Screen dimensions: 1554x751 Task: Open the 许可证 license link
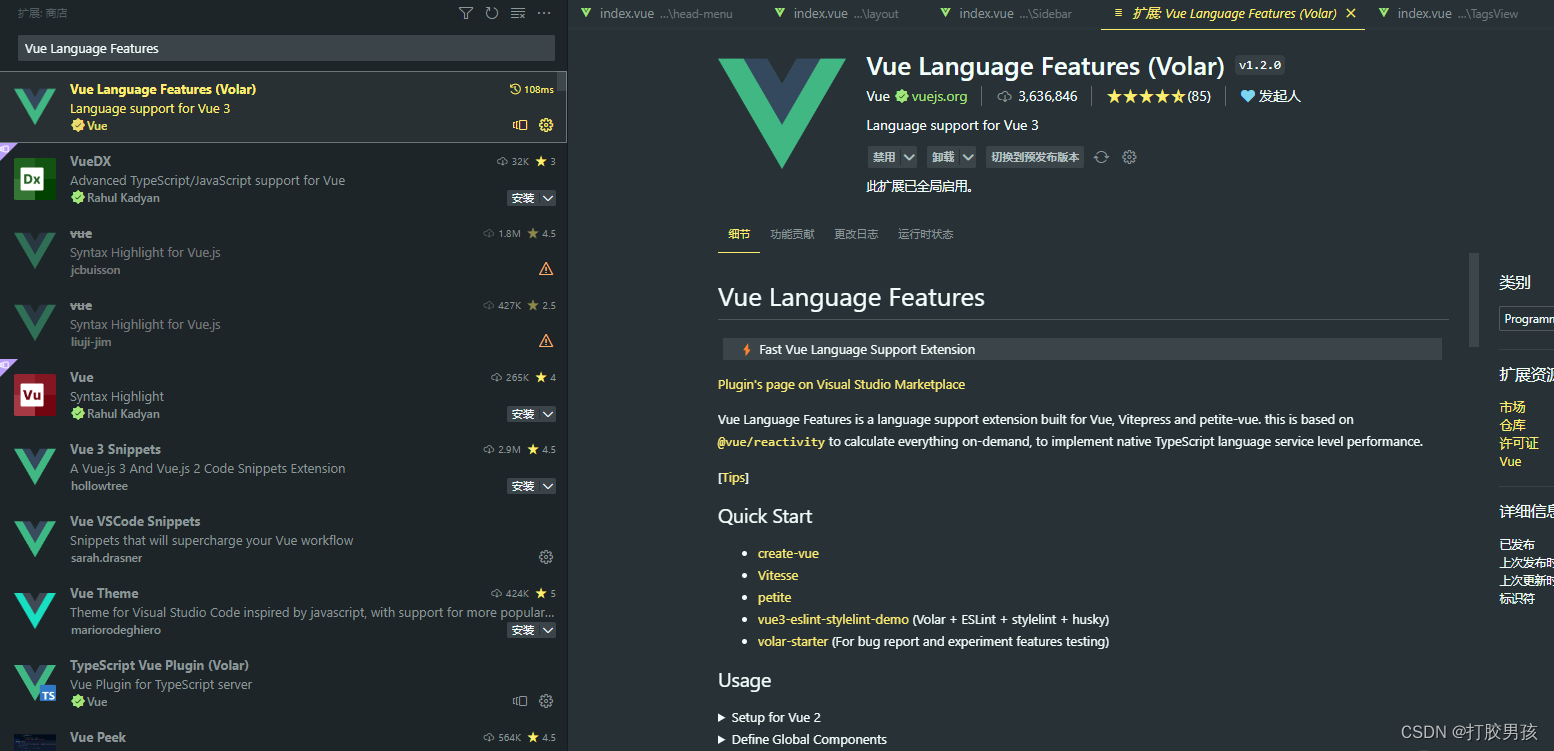(x=1519, y=443)
